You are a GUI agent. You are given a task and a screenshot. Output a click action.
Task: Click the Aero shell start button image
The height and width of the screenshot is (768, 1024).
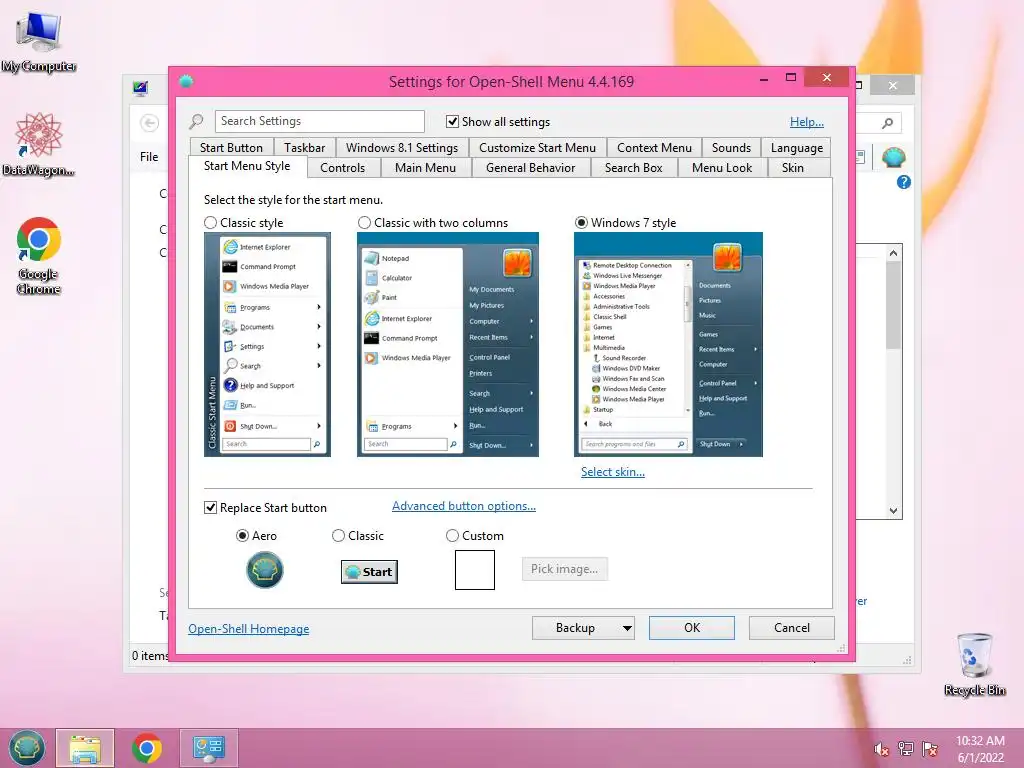pos(264,569)
